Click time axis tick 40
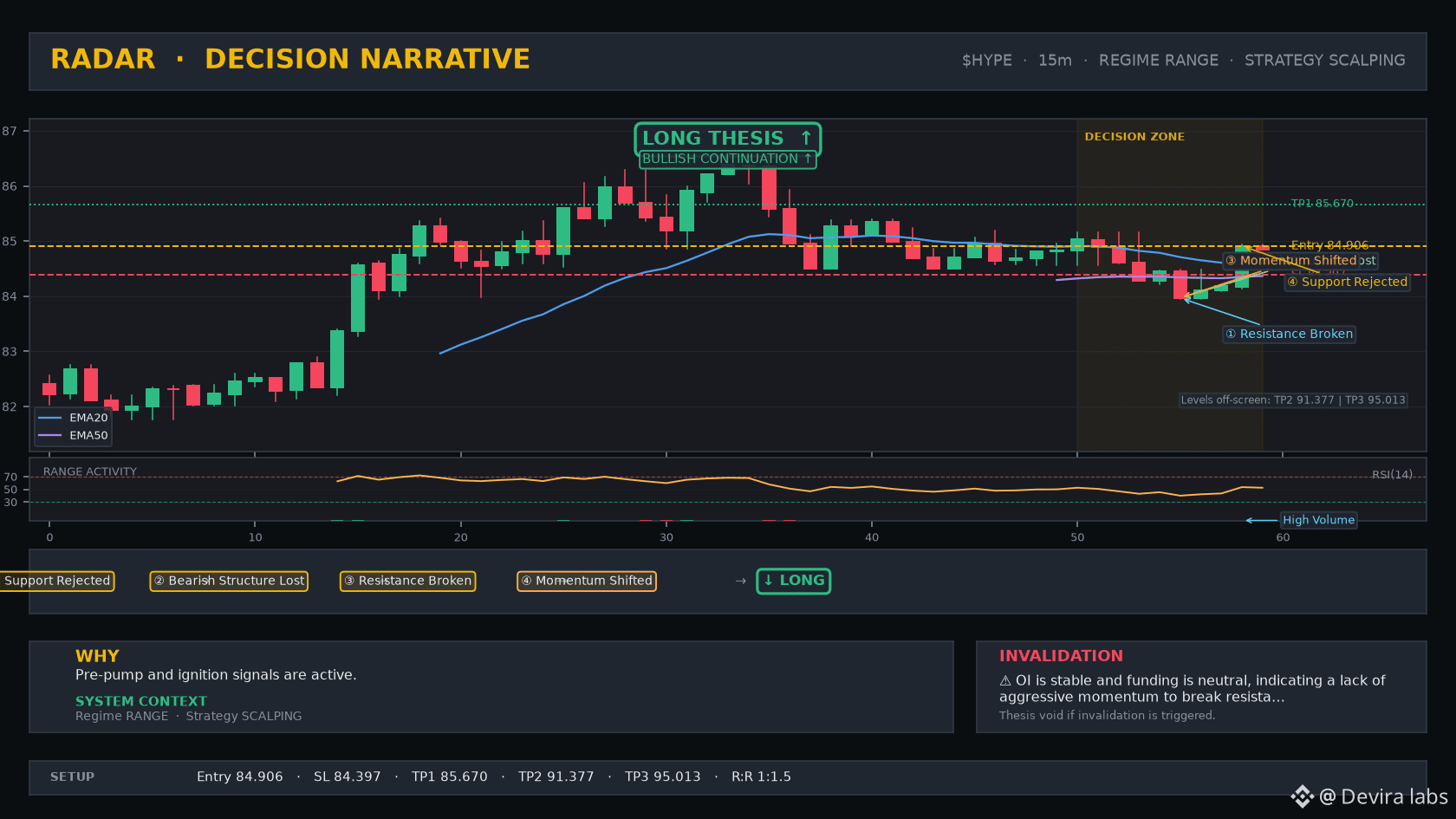 [872, 537]
